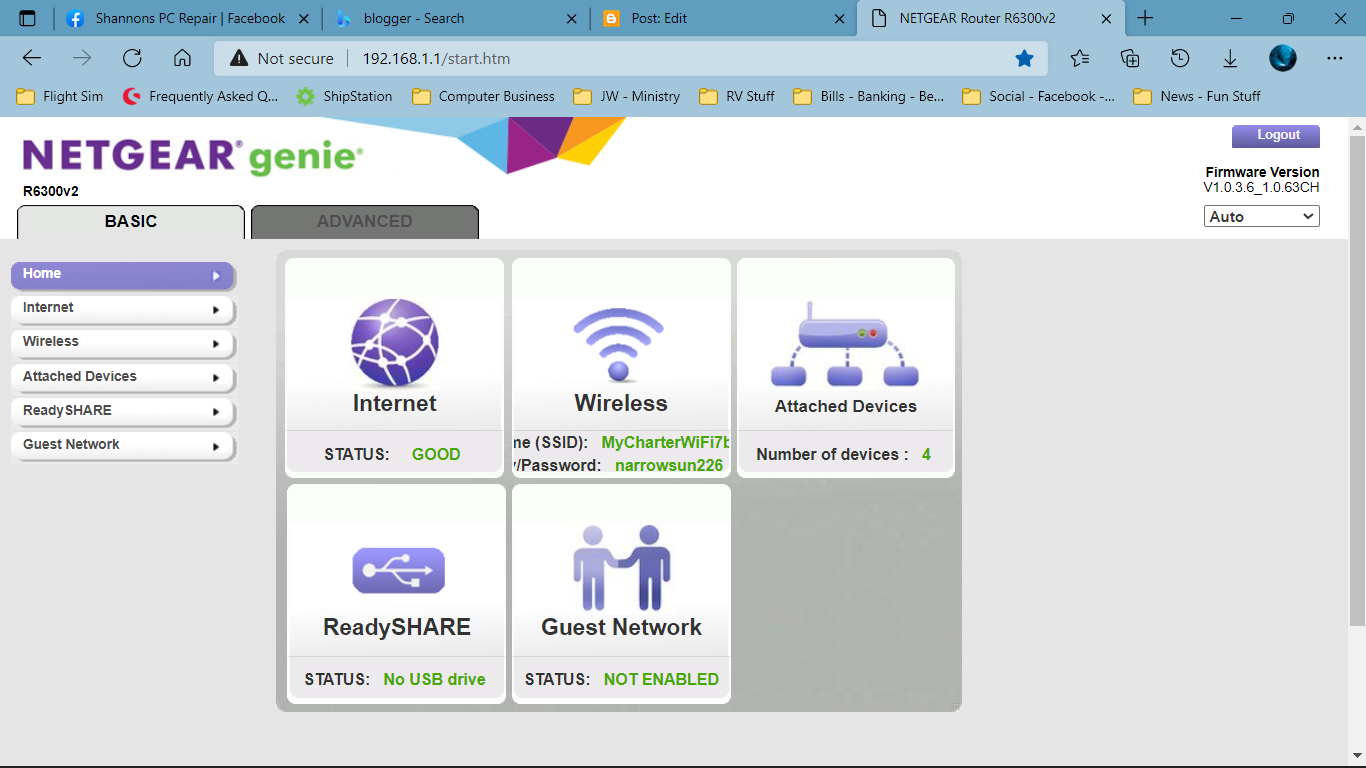
Task: Open the Guest Network handshake icon
Action: 621,568
